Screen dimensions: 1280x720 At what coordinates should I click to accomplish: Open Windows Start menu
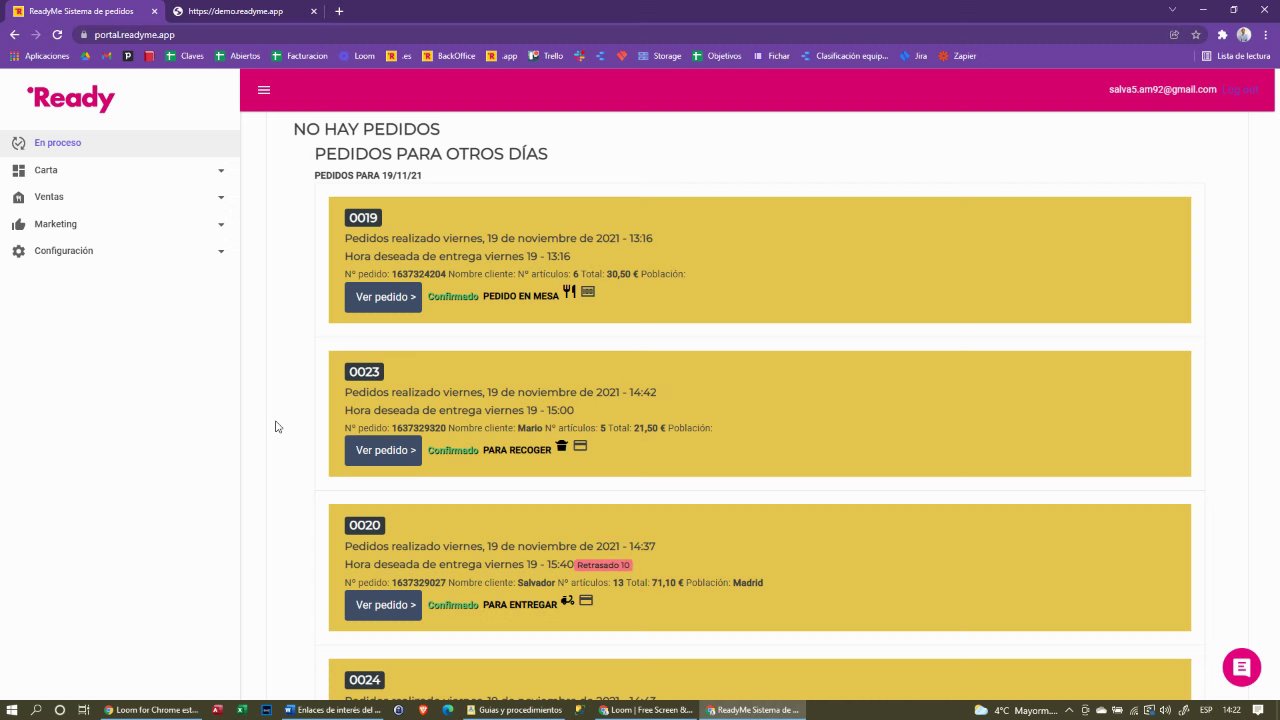pos(12,710)
